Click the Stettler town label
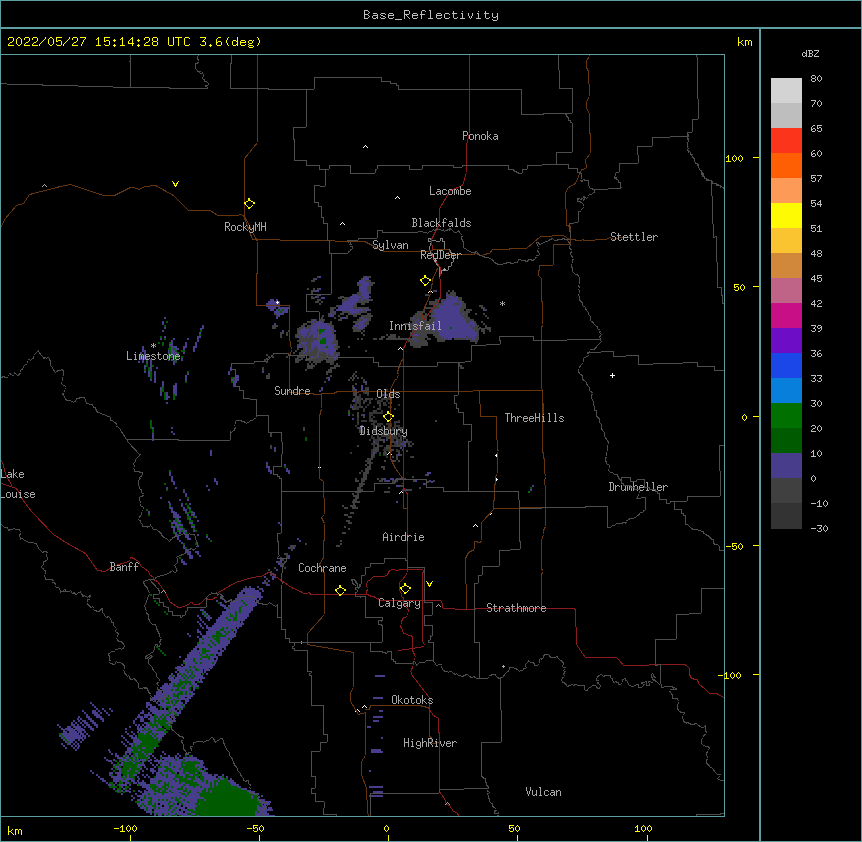Screen dimensions: 862x842 634,237
